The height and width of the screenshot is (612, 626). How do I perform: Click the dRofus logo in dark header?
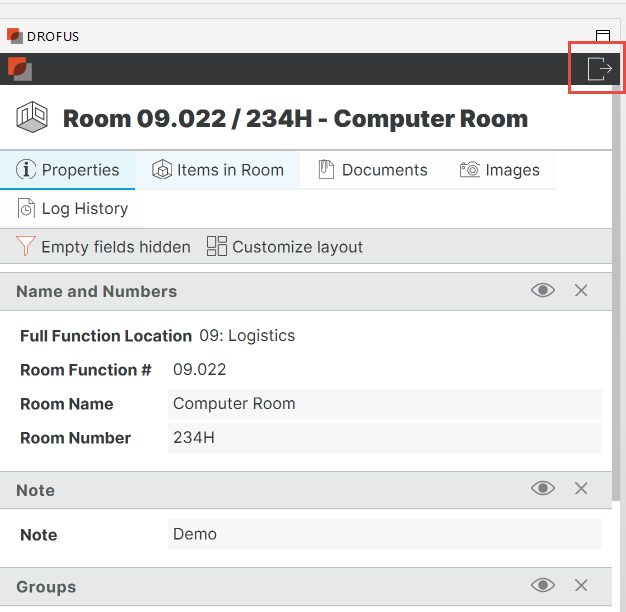(x=20, y=69)
